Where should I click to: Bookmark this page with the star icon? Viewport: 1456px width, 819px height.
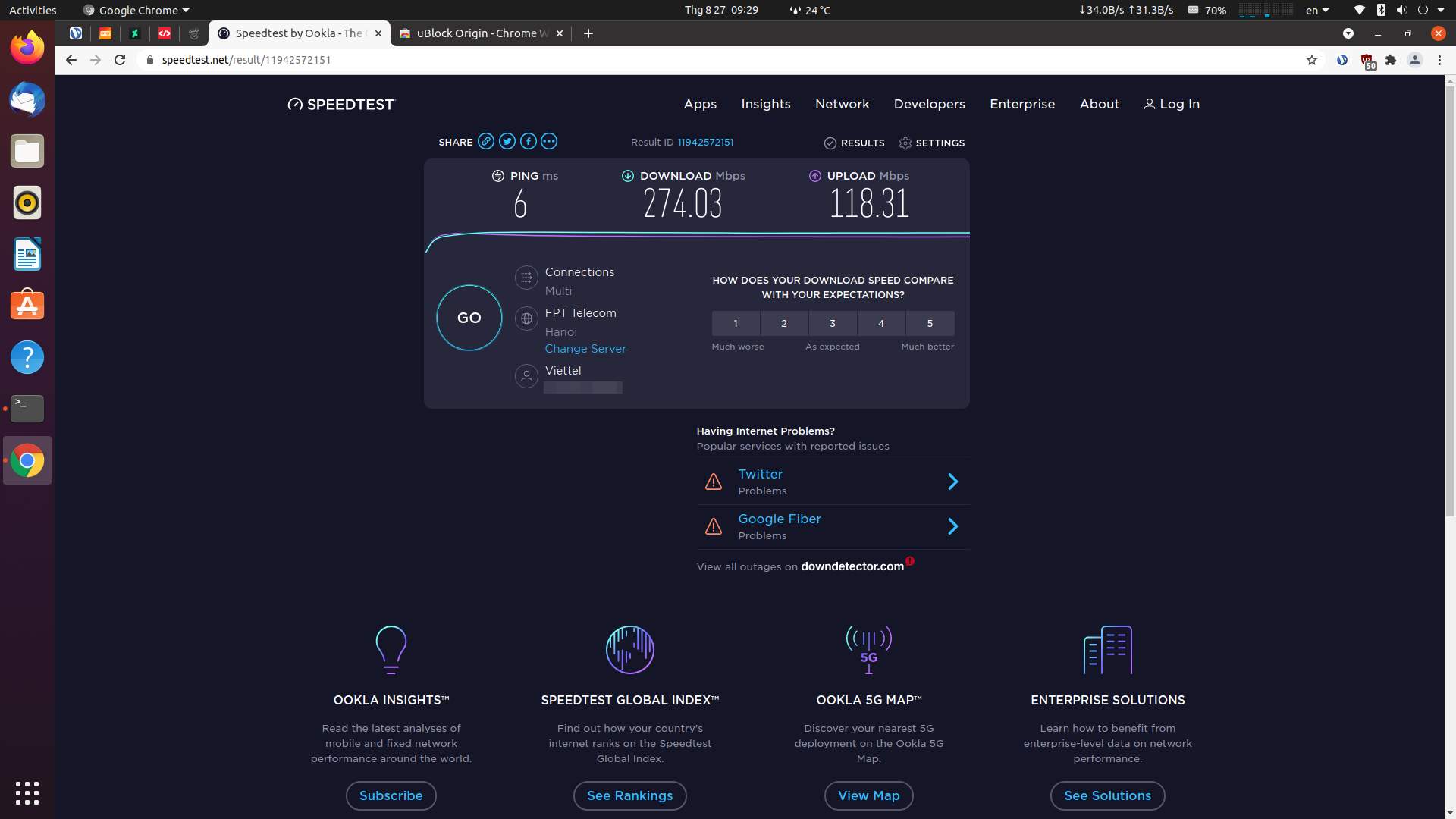[1312, 60]
